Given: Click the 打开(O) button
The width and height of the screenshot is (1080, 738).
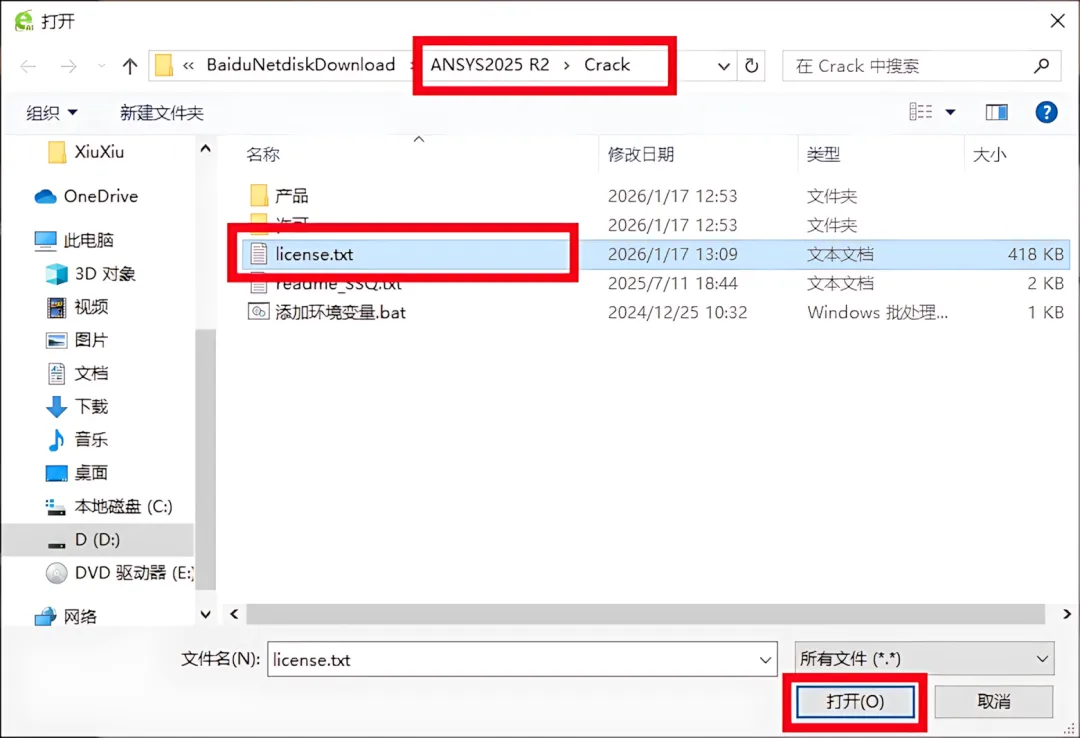Looking at the screenshot, I should pyautogui.click(x=855, y=701).
